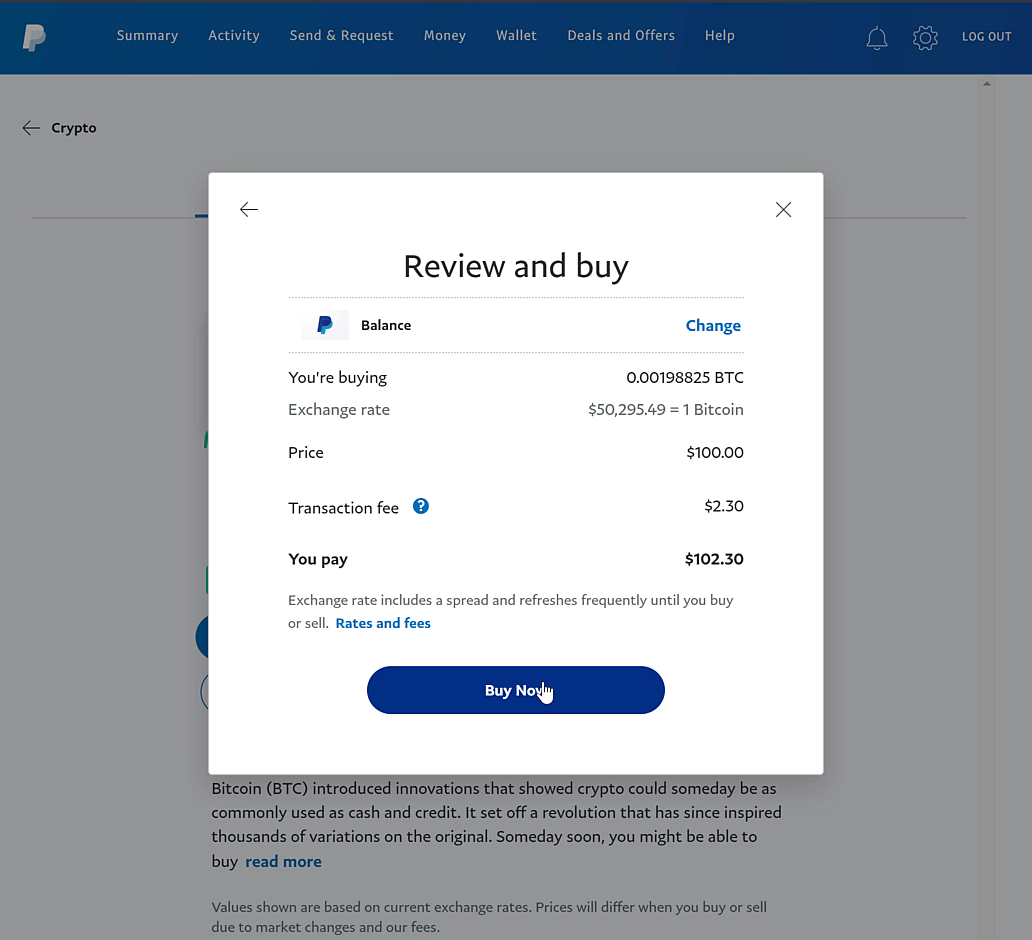Open the Money menu item

coord(445,36)
